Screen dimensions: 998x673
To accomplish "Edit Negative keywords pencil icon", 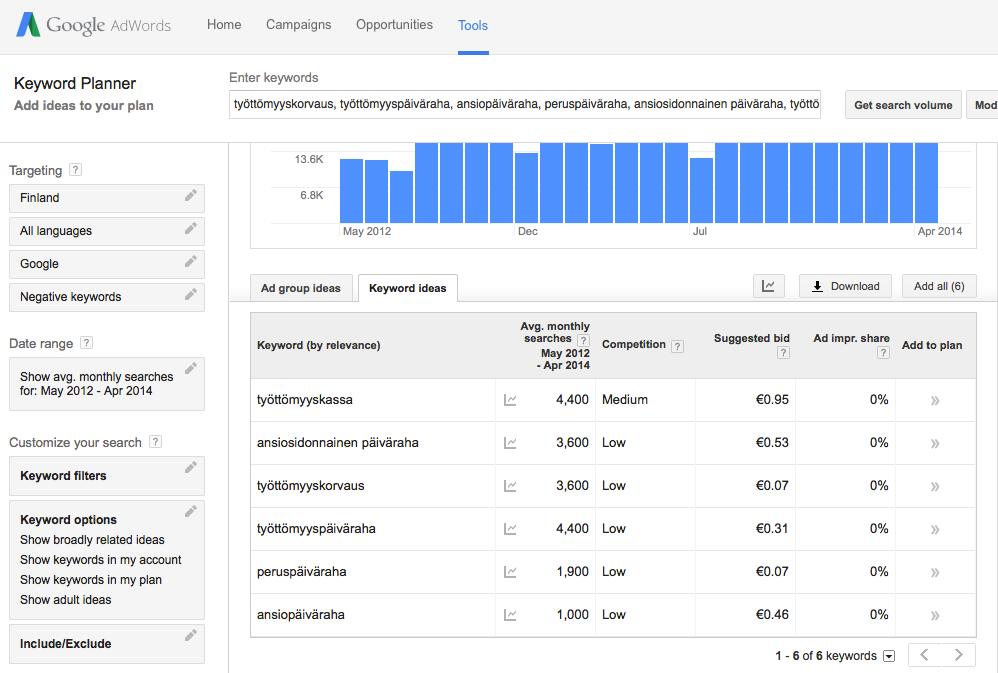I will pos(190,295).
